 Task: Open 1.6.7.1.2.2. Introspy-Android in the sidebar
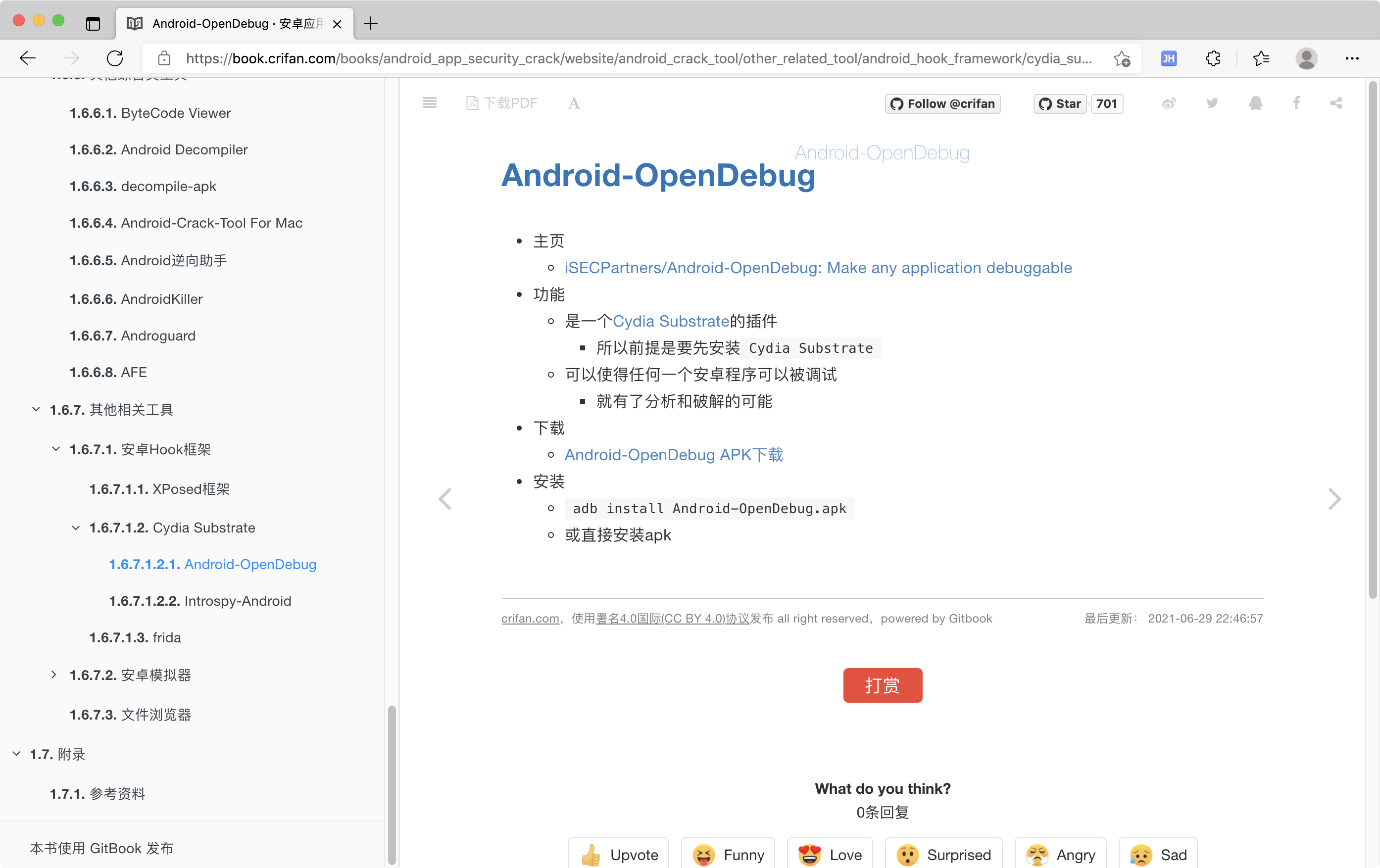pos(200,600)
